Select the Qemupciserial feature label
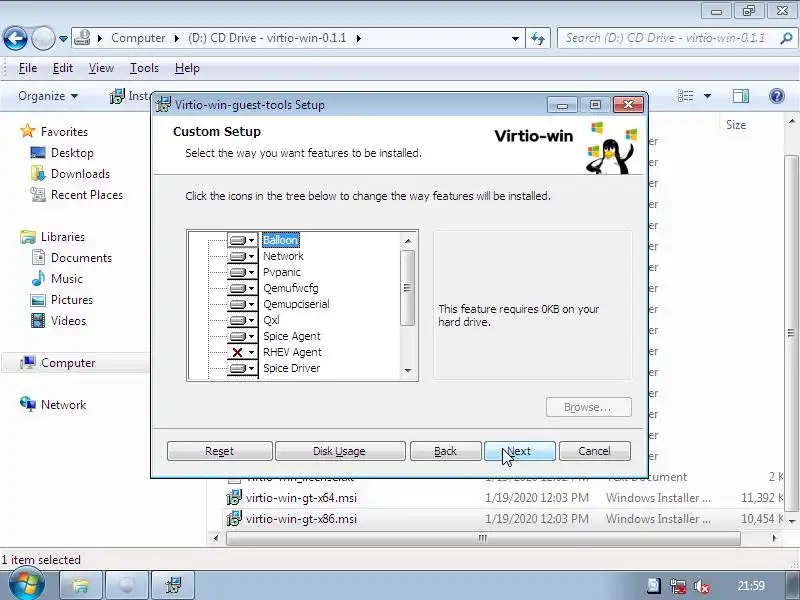 (x=296, y=304)
